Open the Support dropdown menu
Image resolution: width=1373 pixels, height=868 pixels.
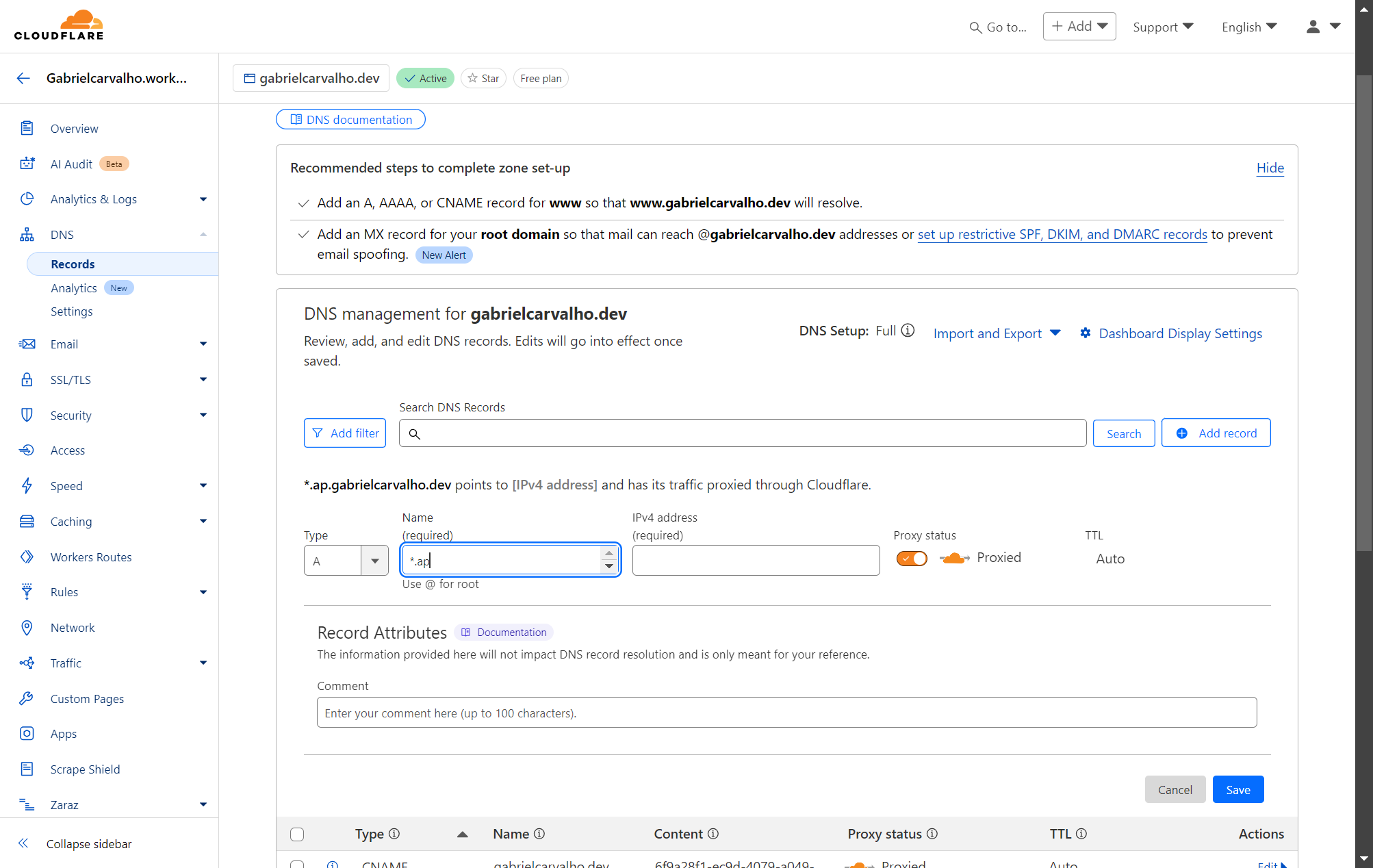coord(1163,27)
